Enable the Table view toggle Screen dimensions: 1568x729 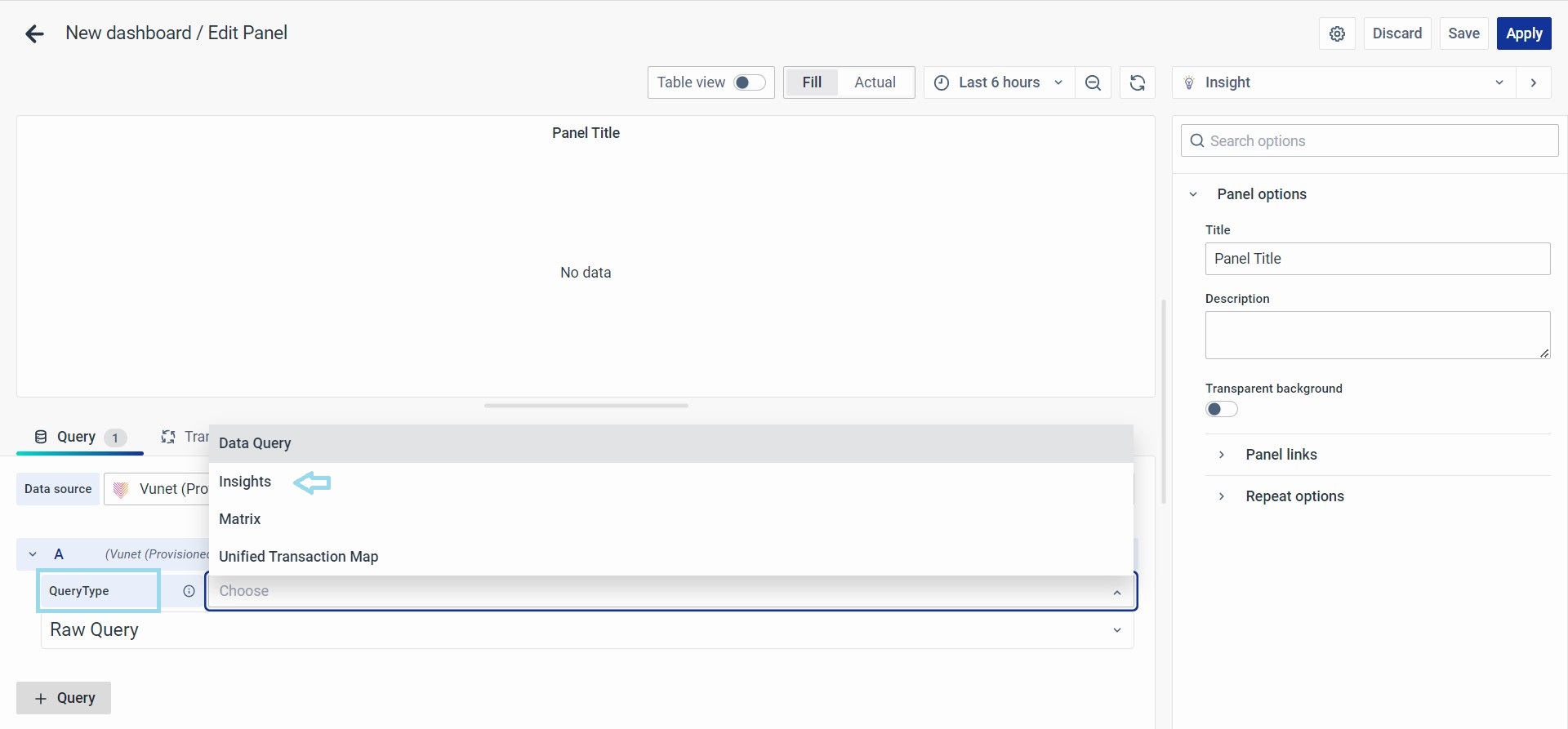tap(749, 82)
